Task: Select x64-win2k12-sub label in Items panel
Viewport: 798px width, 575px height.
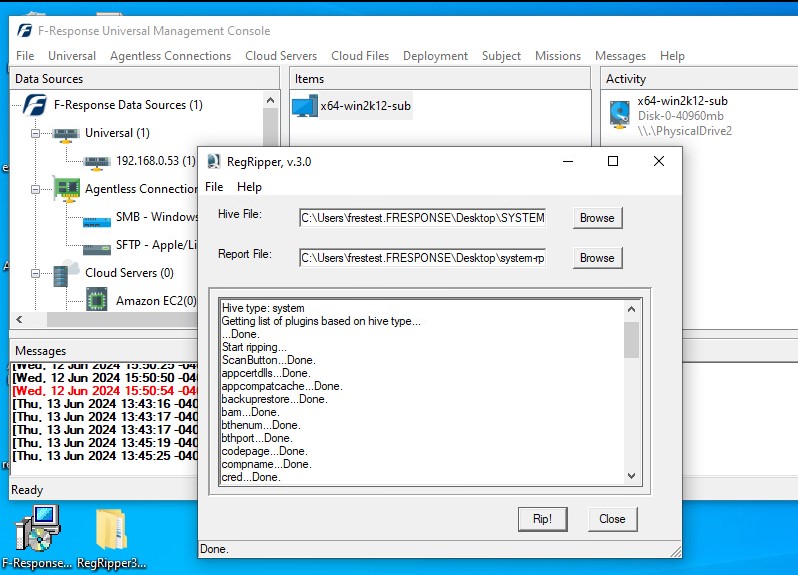Action: tap(365, 106)
